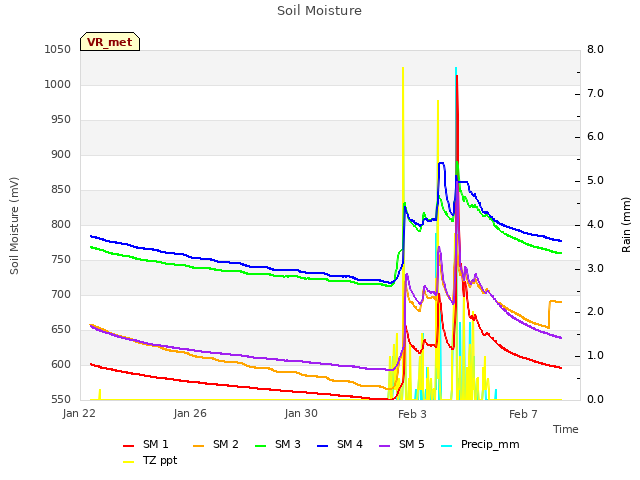
Task: Click the Soil Moisture (mV) axis title
Action: [14, 226]
